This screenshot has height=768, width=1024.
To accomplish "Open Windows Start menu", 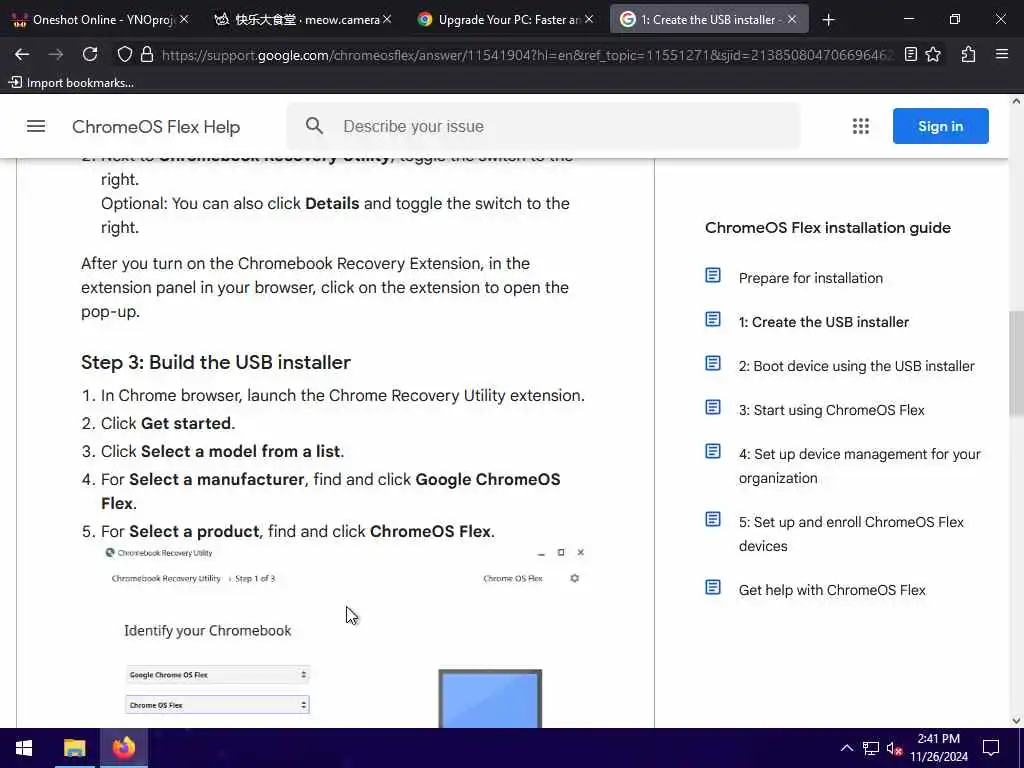I will pyautogui.click(x=24, y=748).
